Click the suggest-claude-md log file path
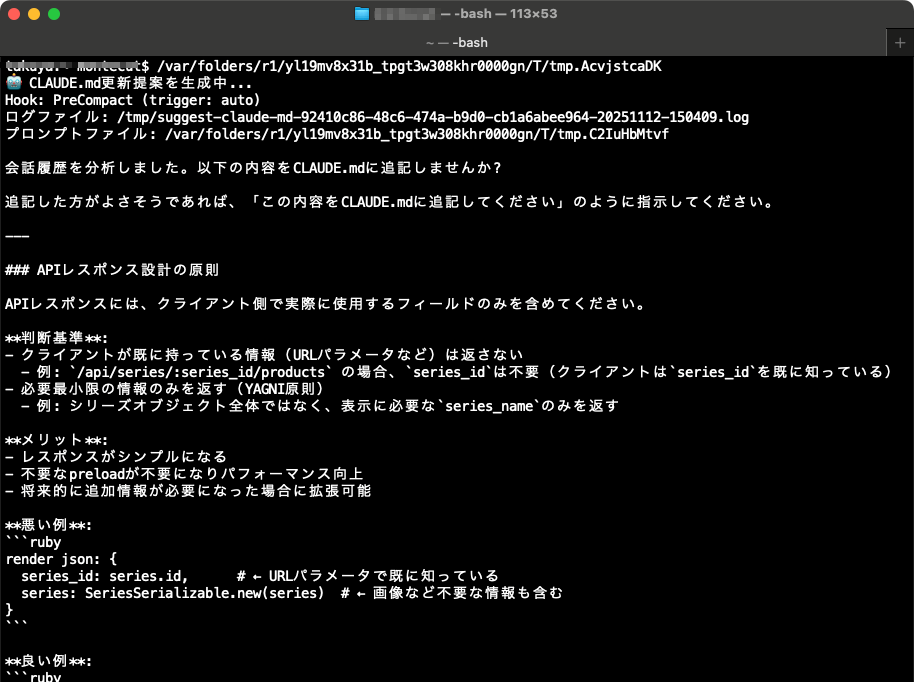914x682 pixels. [433, 117]
